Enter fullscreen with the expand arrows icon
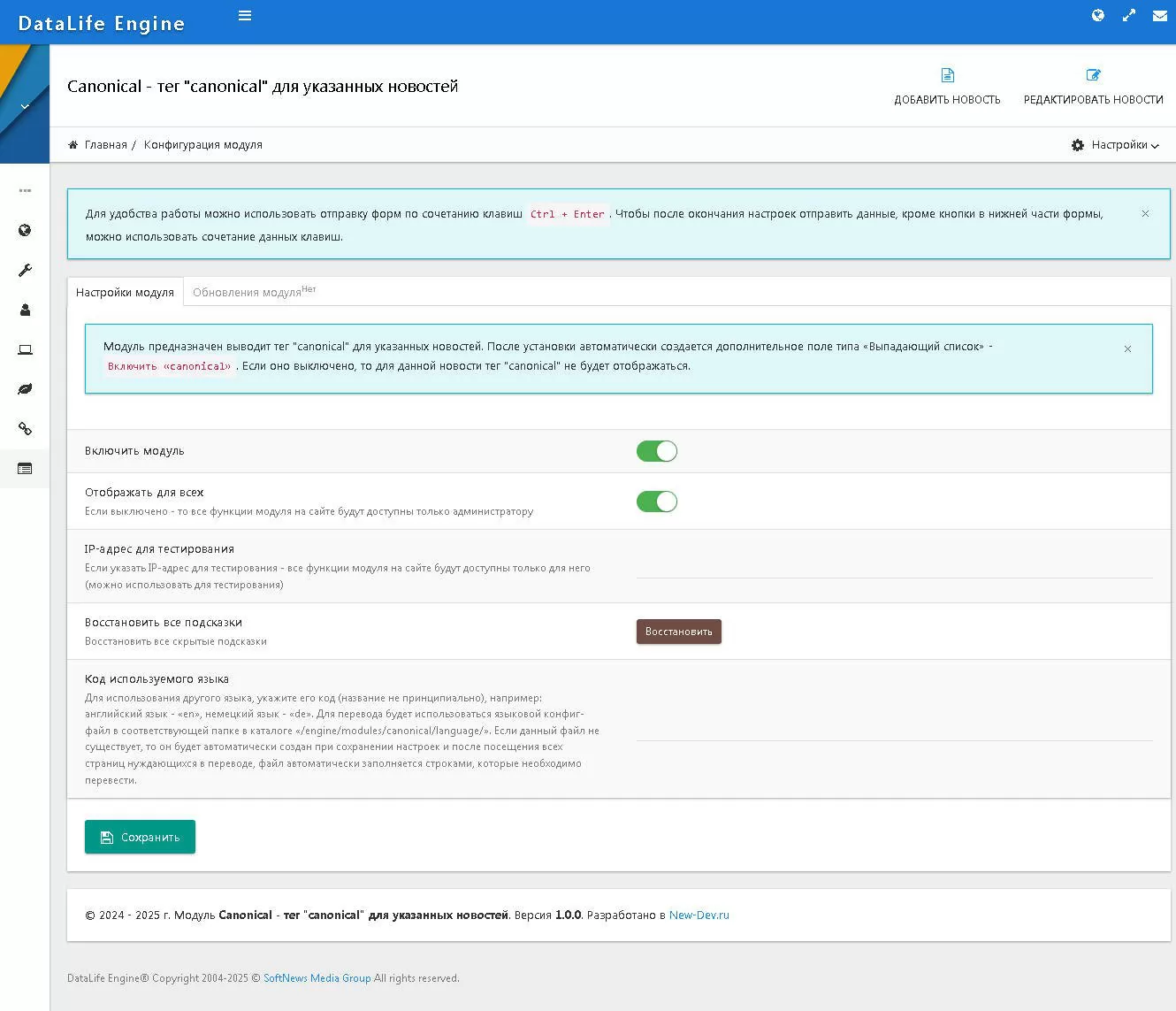1176x1011 pixels. coord(1129,15)
